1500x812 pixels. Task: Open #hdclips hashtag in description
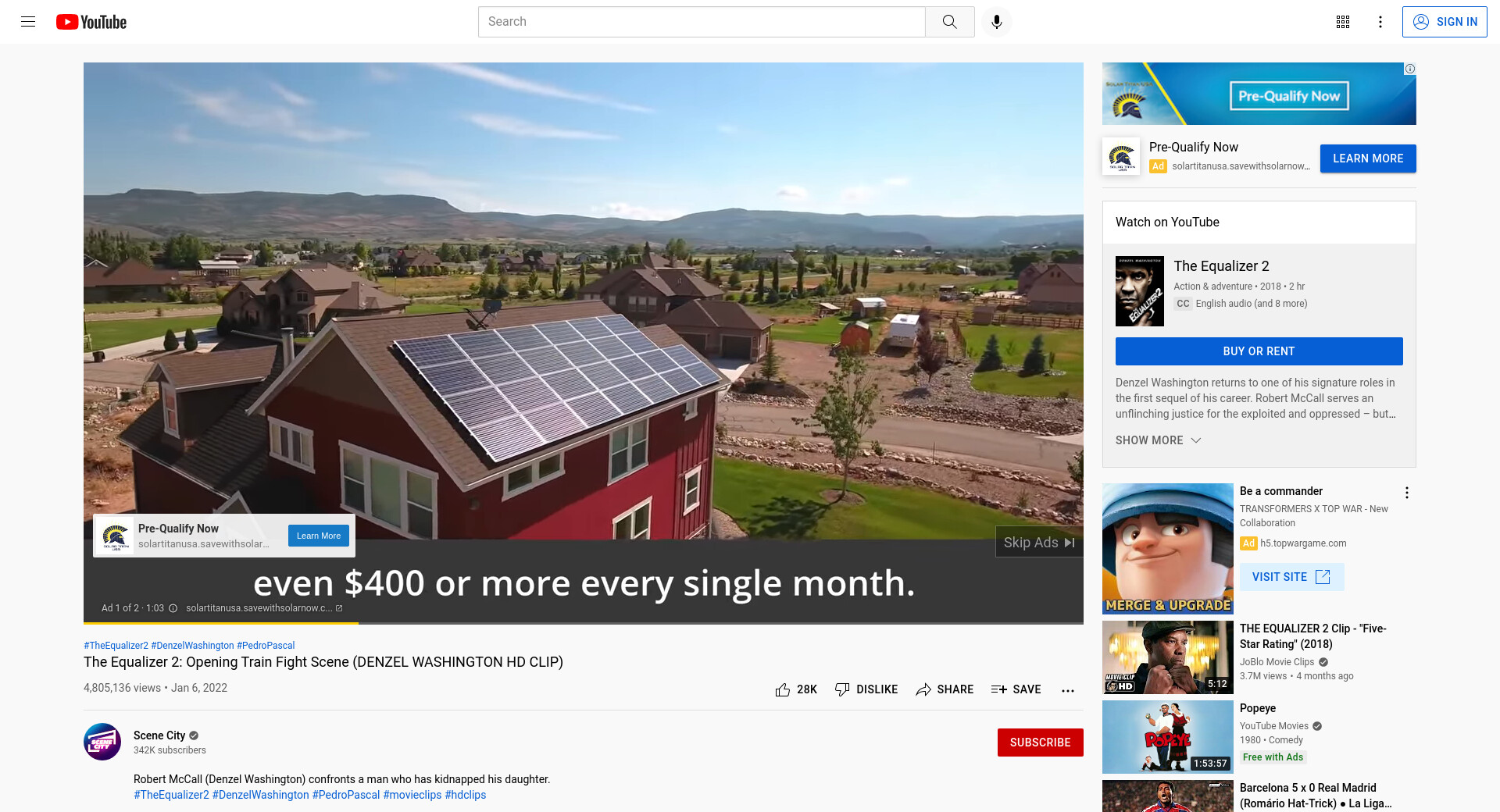click(466, 795)
